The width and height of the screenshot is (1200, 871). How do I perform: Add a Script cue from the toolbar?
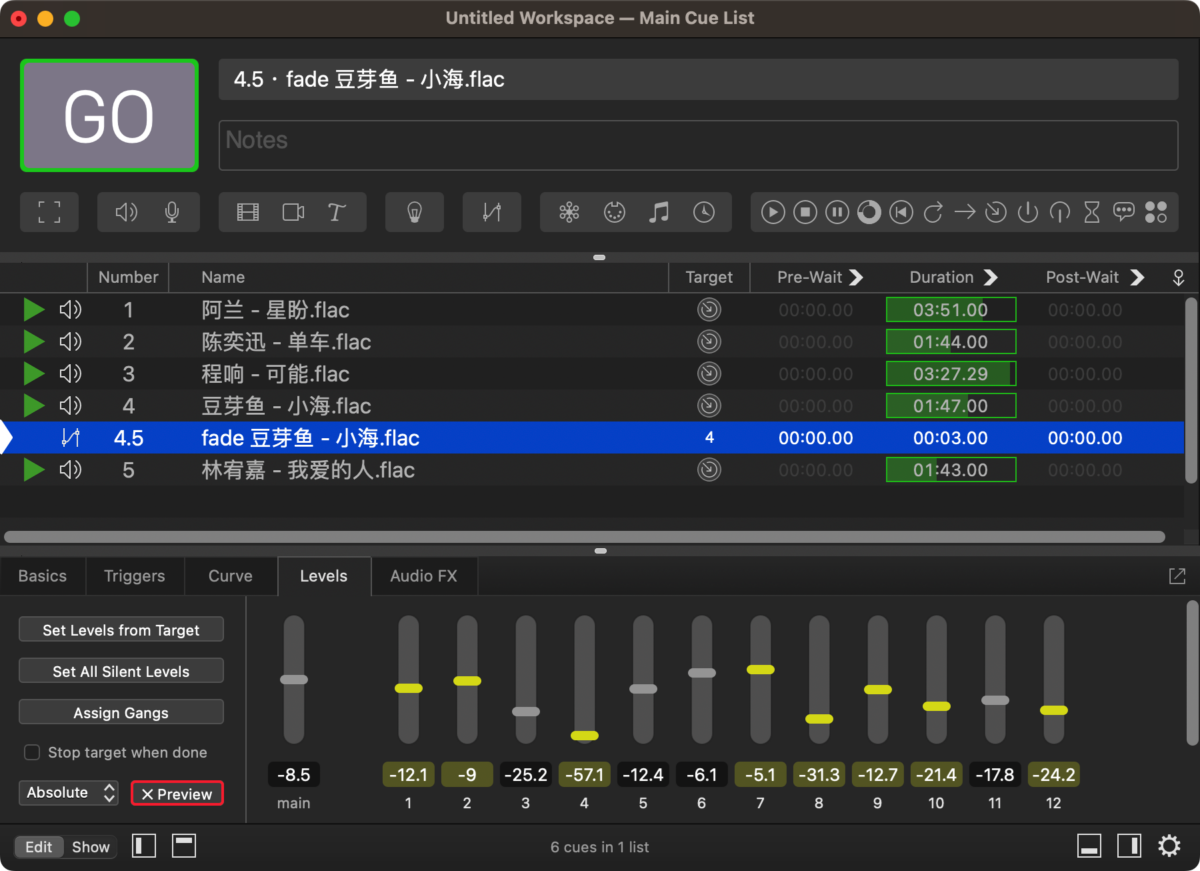pyautogui.click(x=1156, y=212)
